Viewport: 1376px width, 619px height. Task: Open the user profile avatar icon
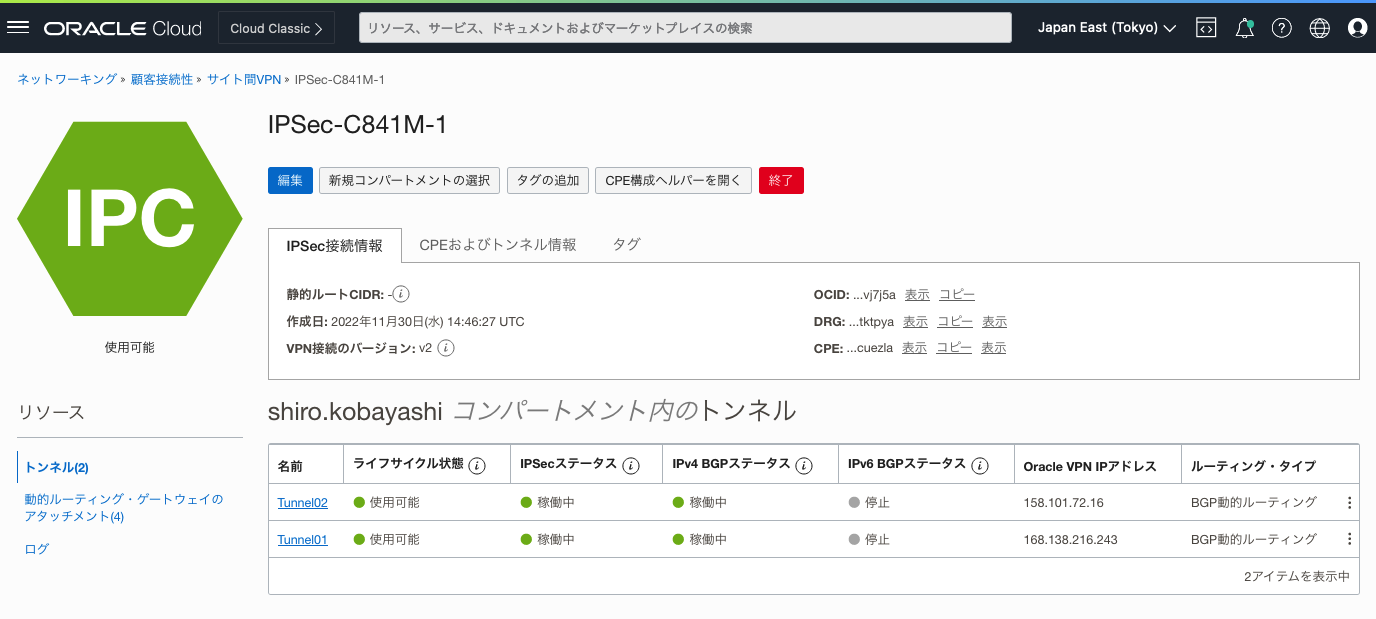point(1357,28)
